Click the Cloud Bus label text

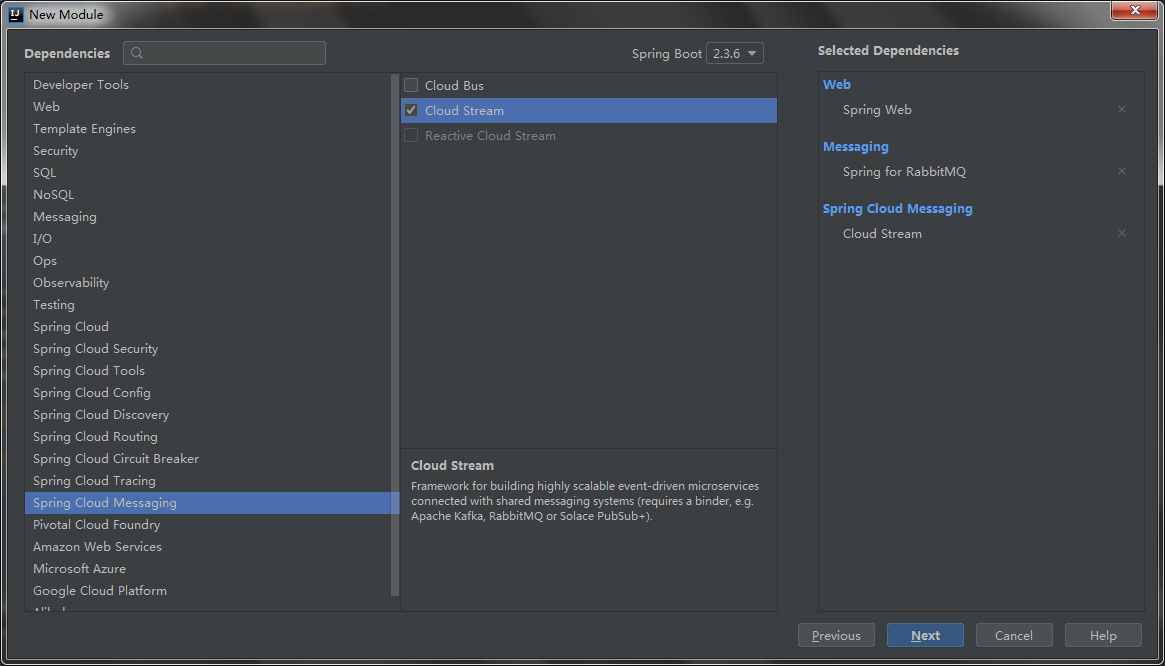click(x=454, y=85)
